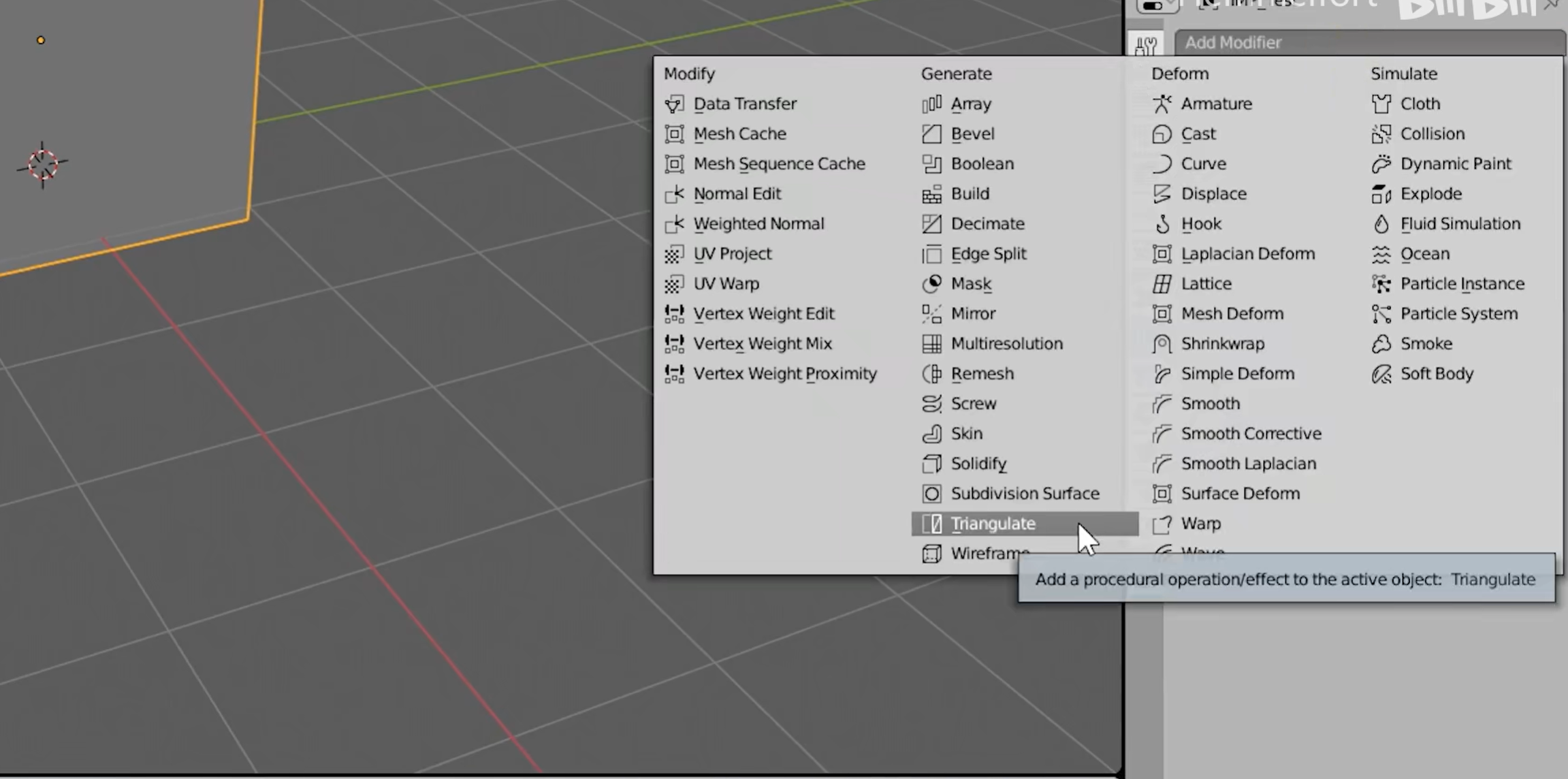The image size is (1568, 779).
Task: Open the Add Modifier dropdown
Action: 1369,42
